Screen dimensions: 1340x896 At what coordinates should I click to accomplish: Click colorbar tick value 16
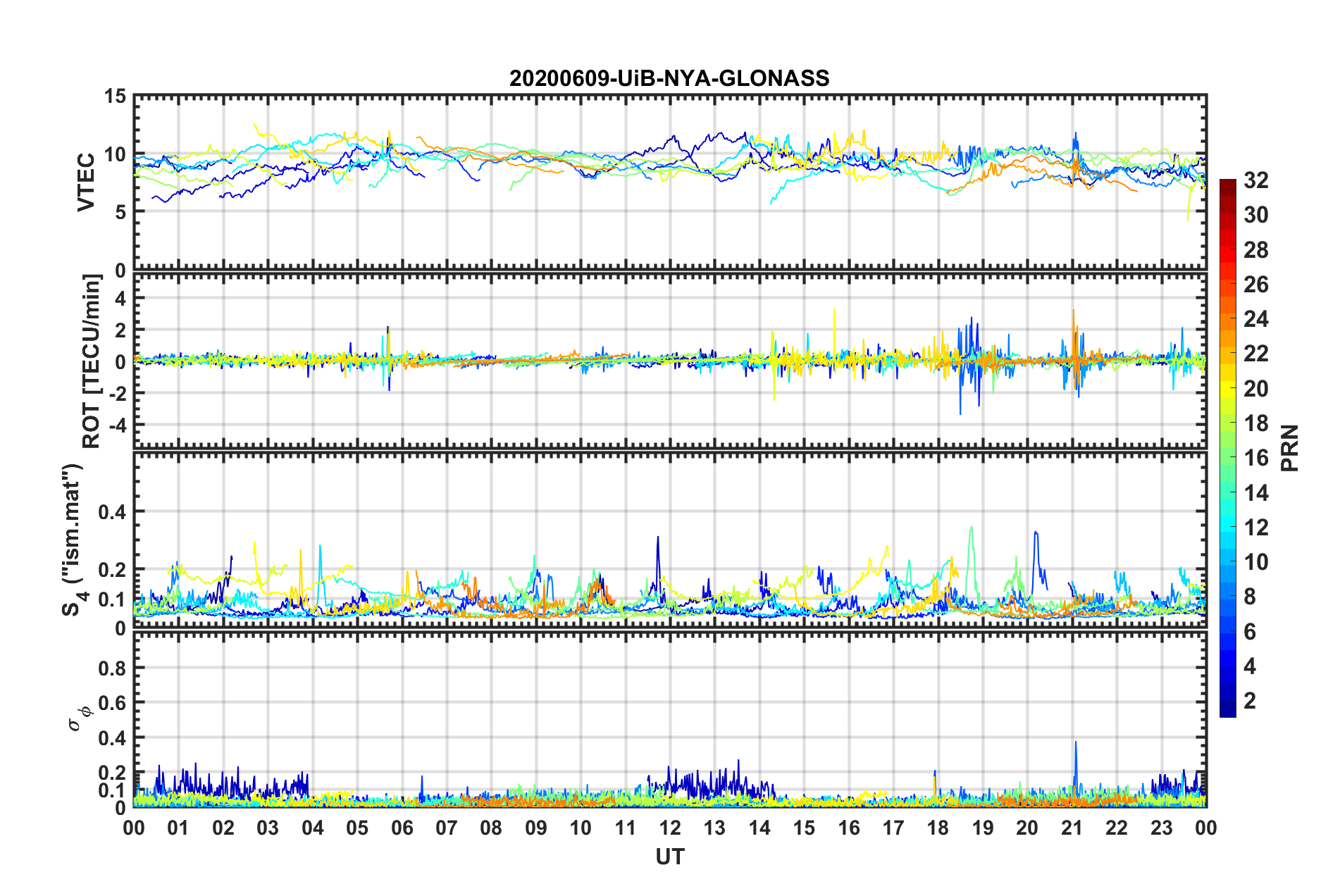[1255, 458]
